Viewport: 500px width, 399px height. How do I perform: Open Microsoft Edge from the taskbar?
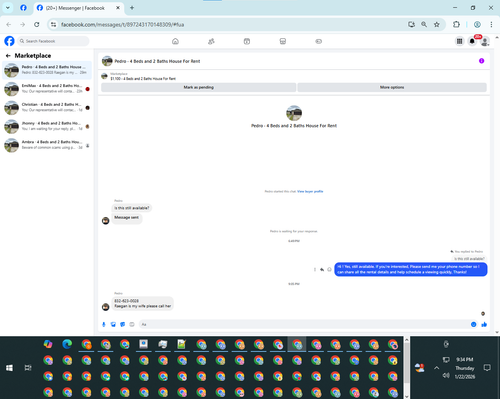(x=67, y=344)
